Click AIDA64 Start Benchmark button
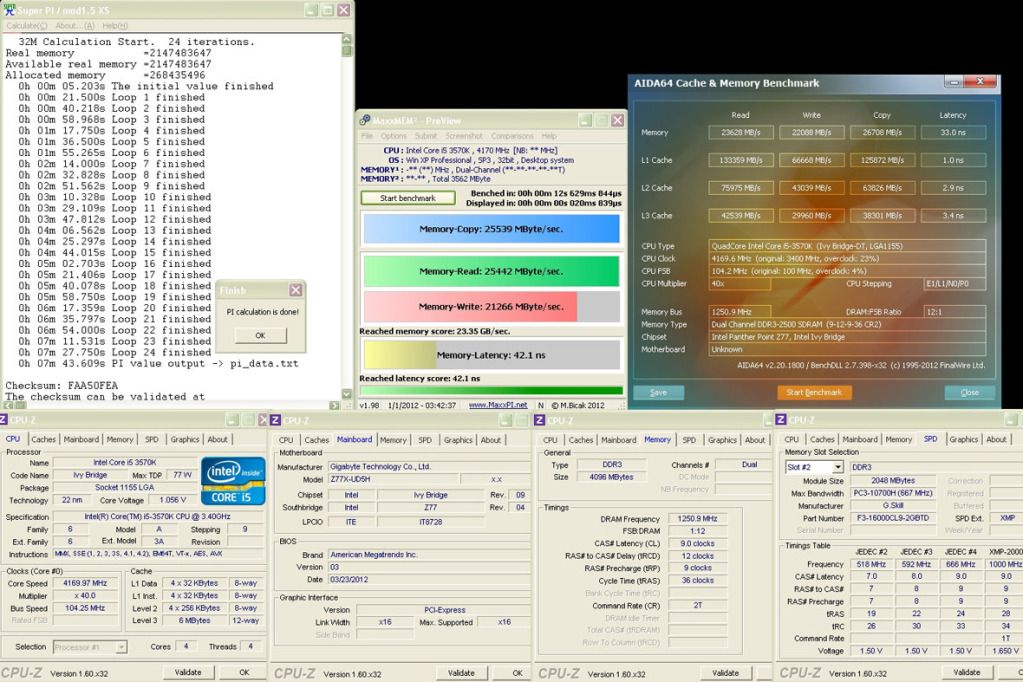 814,392
